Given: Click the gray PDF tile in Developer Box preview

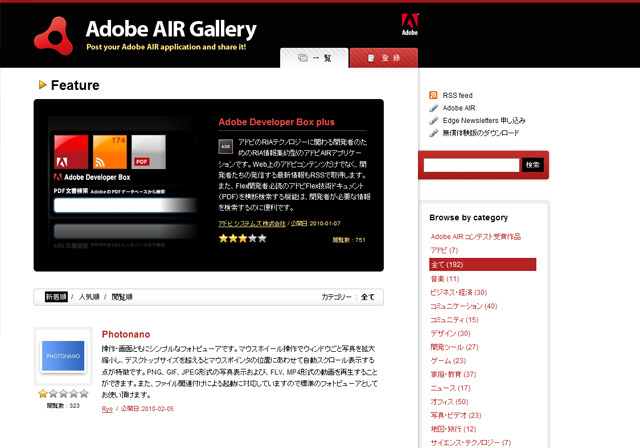Looking at the screenshot, I should [149, 152].
